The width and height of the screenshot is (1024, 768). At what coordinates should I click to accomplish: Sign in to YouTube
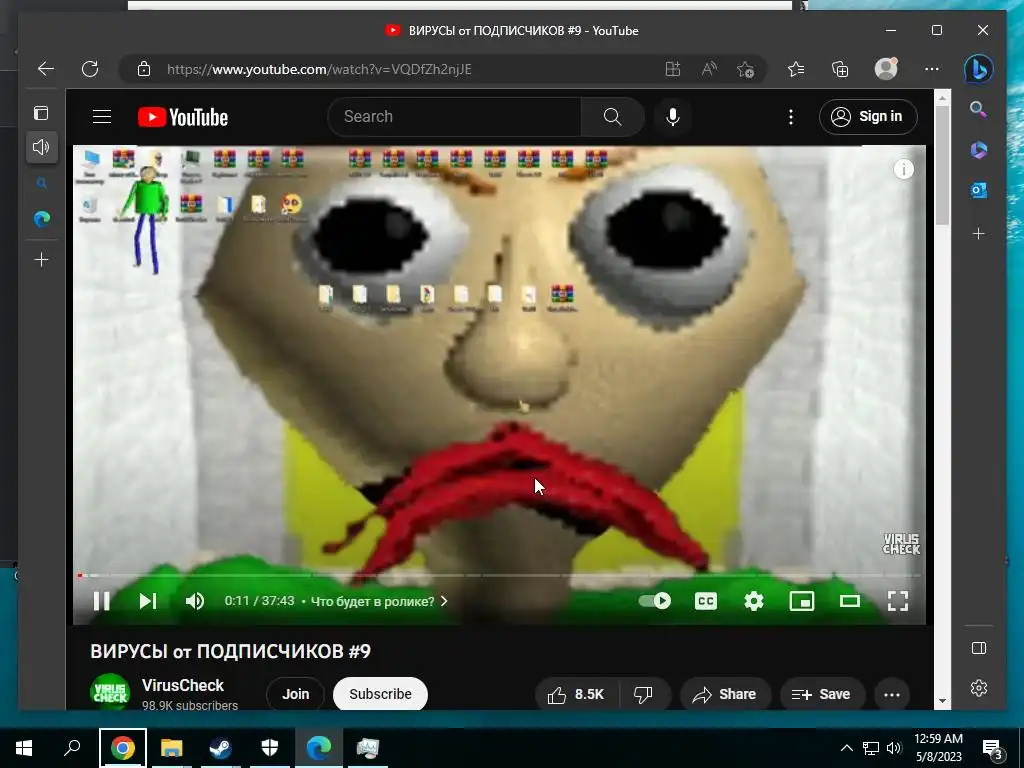(x=868, y=117)
